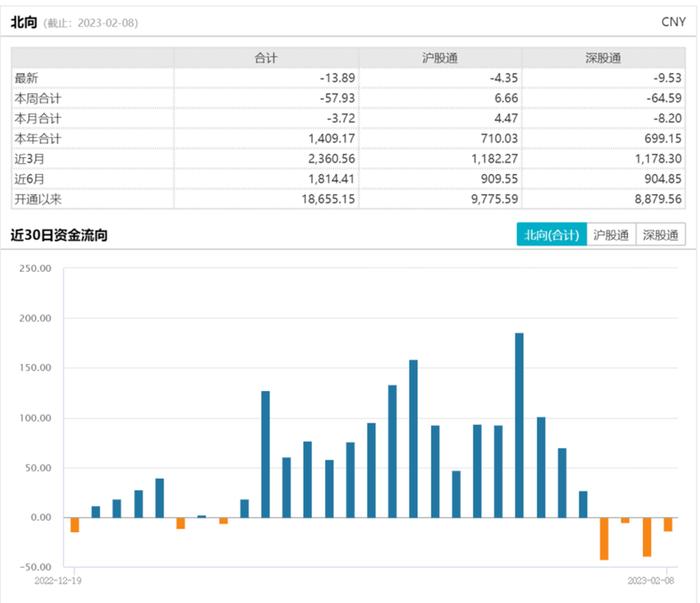
Task: Click the value -9.53 in 最新 row
Action: (668, 78)
